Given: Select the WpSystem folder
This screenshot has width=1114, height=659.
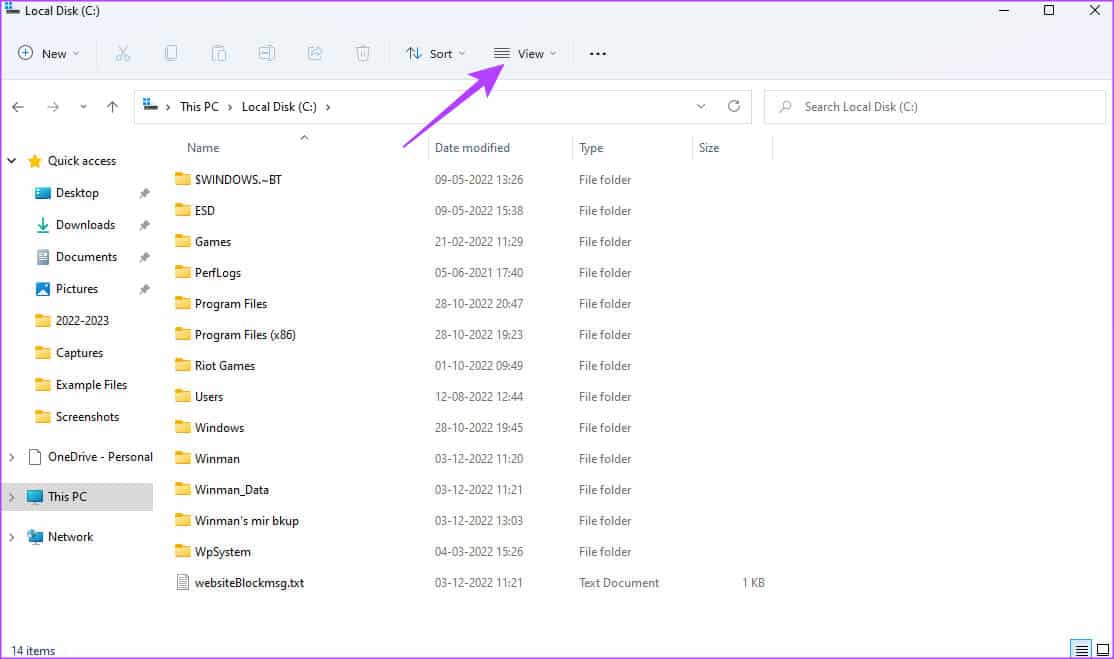Looking at the screenshot, I should pos(222,552).
